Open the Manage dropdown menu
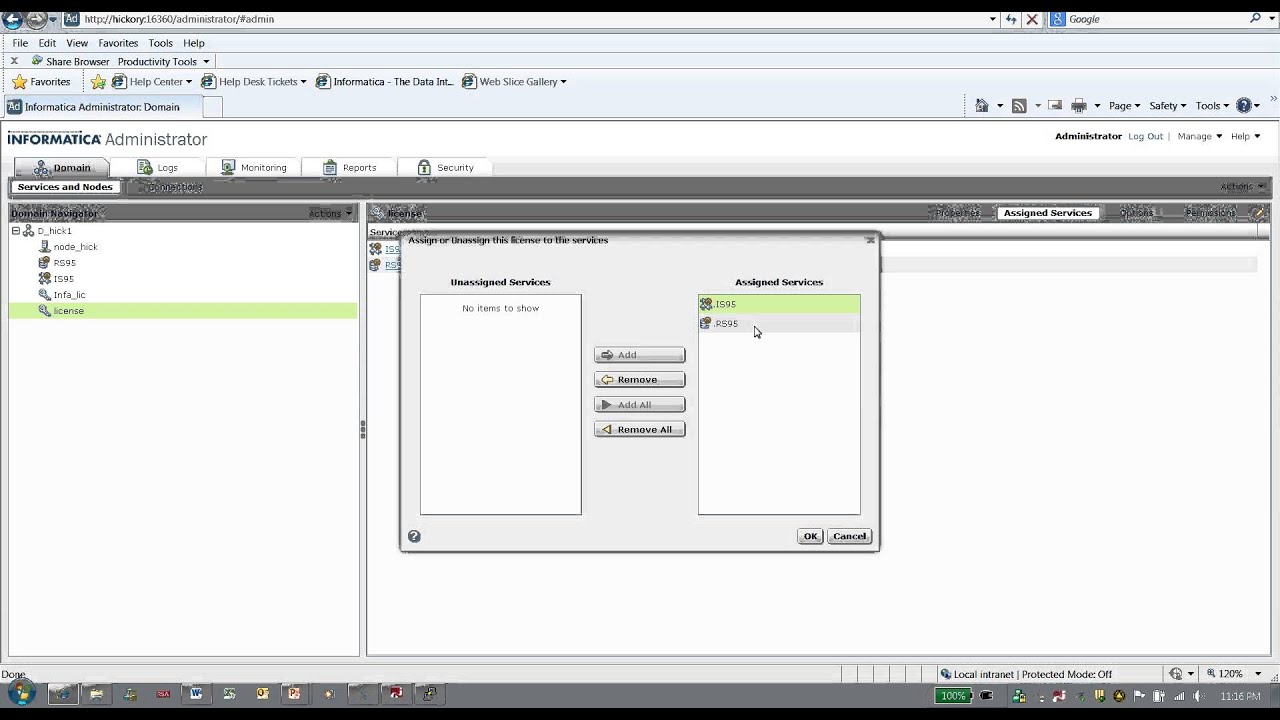The height and width of the screenshot is (720, 1280). point(1199,136)
